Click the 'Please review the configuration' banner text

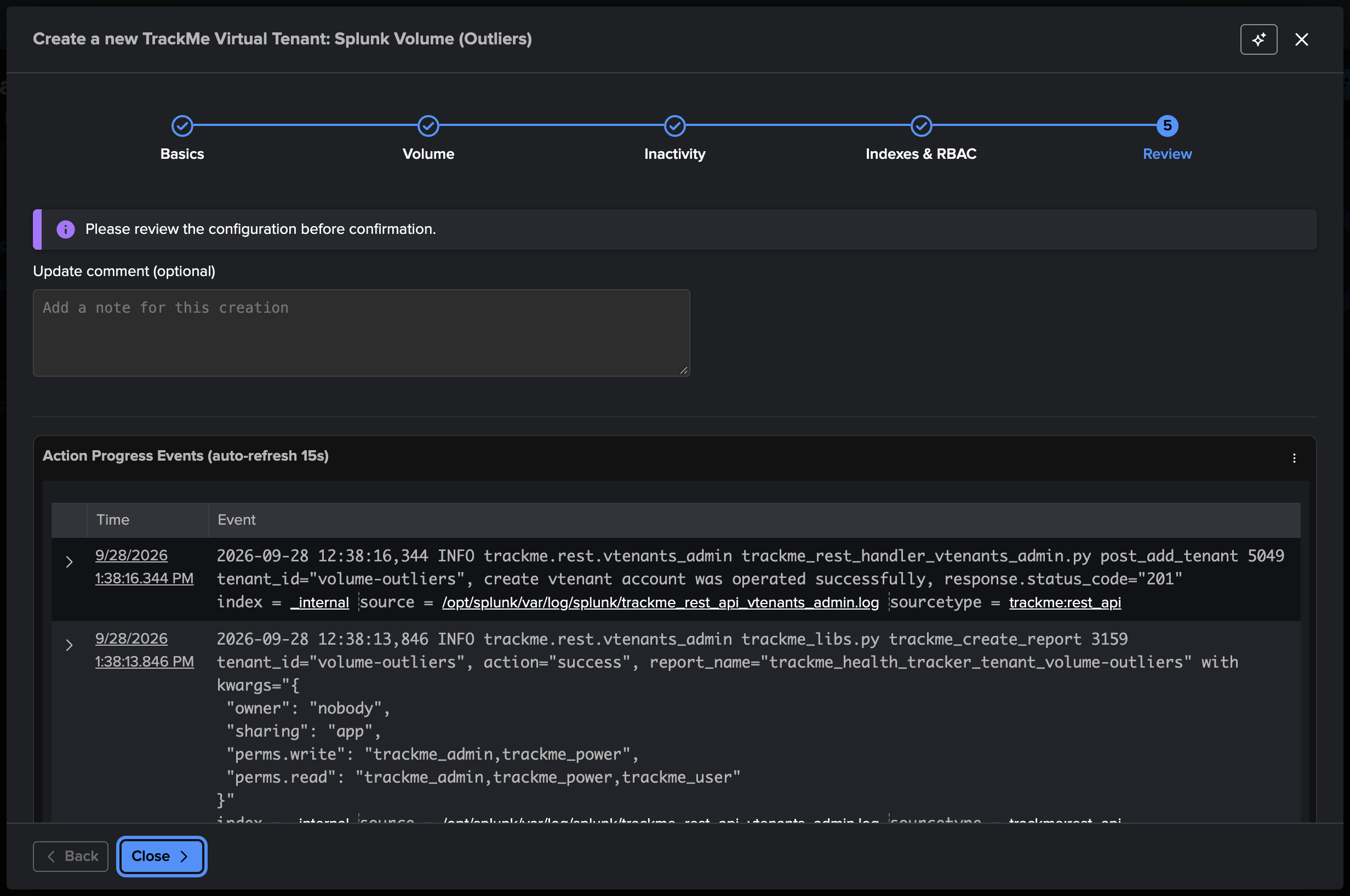261,229
